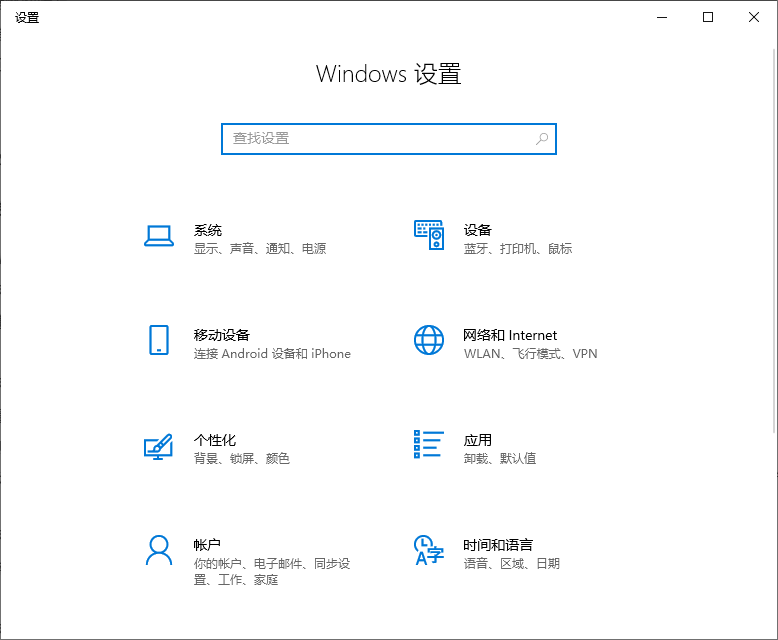The width and height of the screenshot is (778, 640).
Task: Click 连接 Android 设备和 iPhone description
Action: click(272, 354)
